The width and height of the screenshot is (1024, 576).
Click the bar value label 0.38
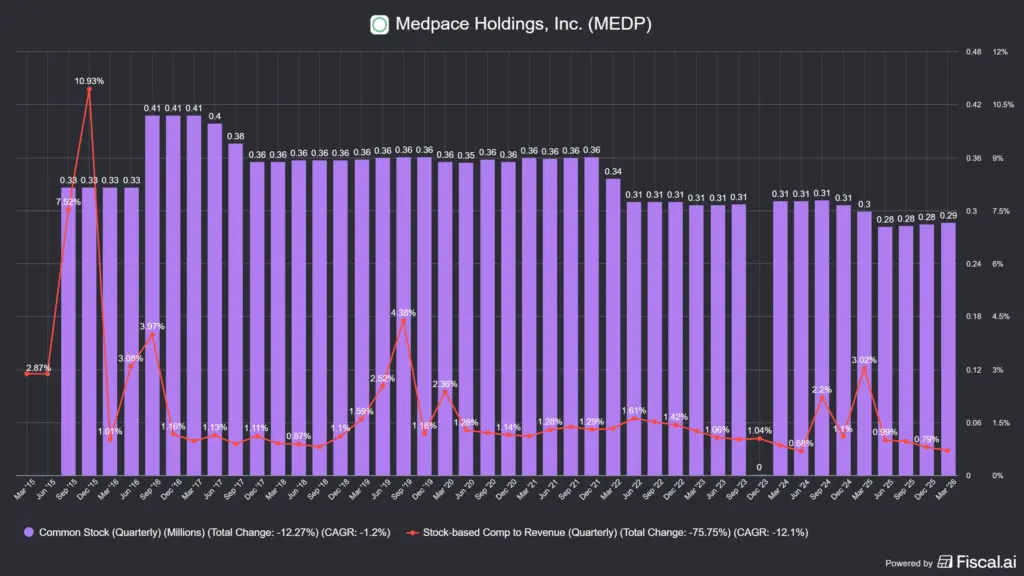click(x=235, y=136)
